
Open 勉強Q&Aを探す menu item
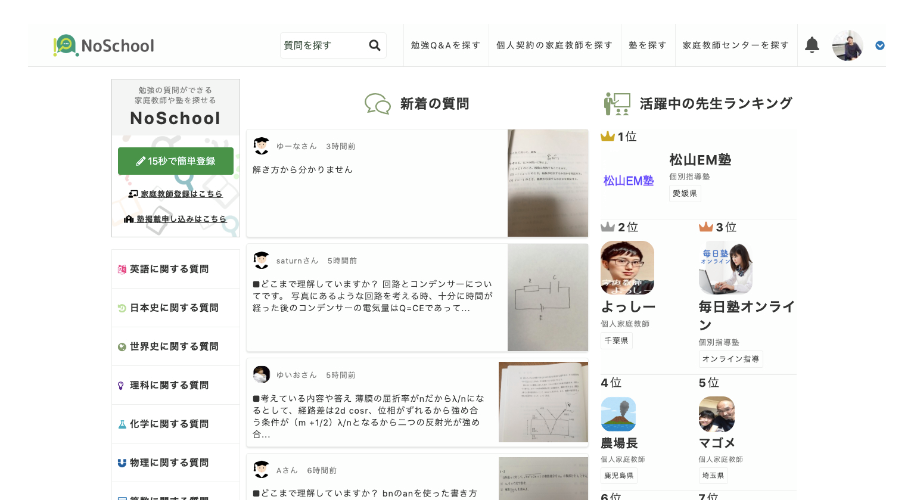point(446,45)
